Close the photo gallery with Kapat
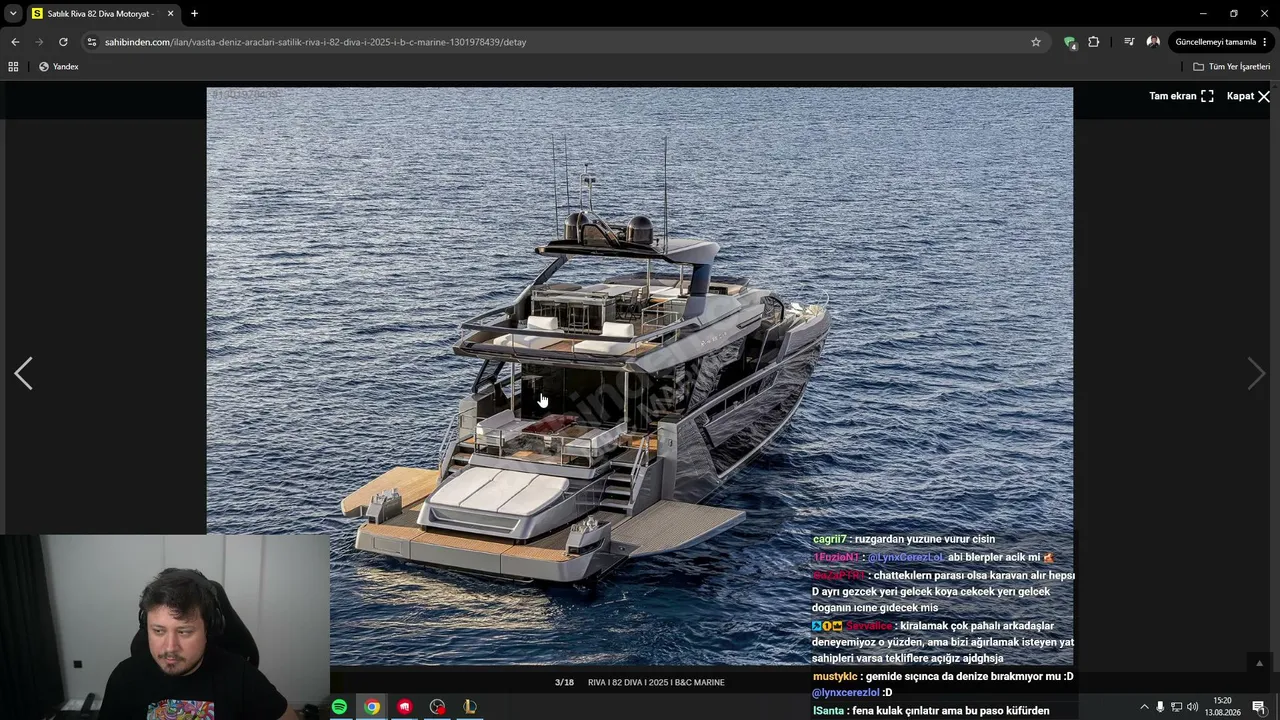1280x720 pixels. pos(1249,96)
